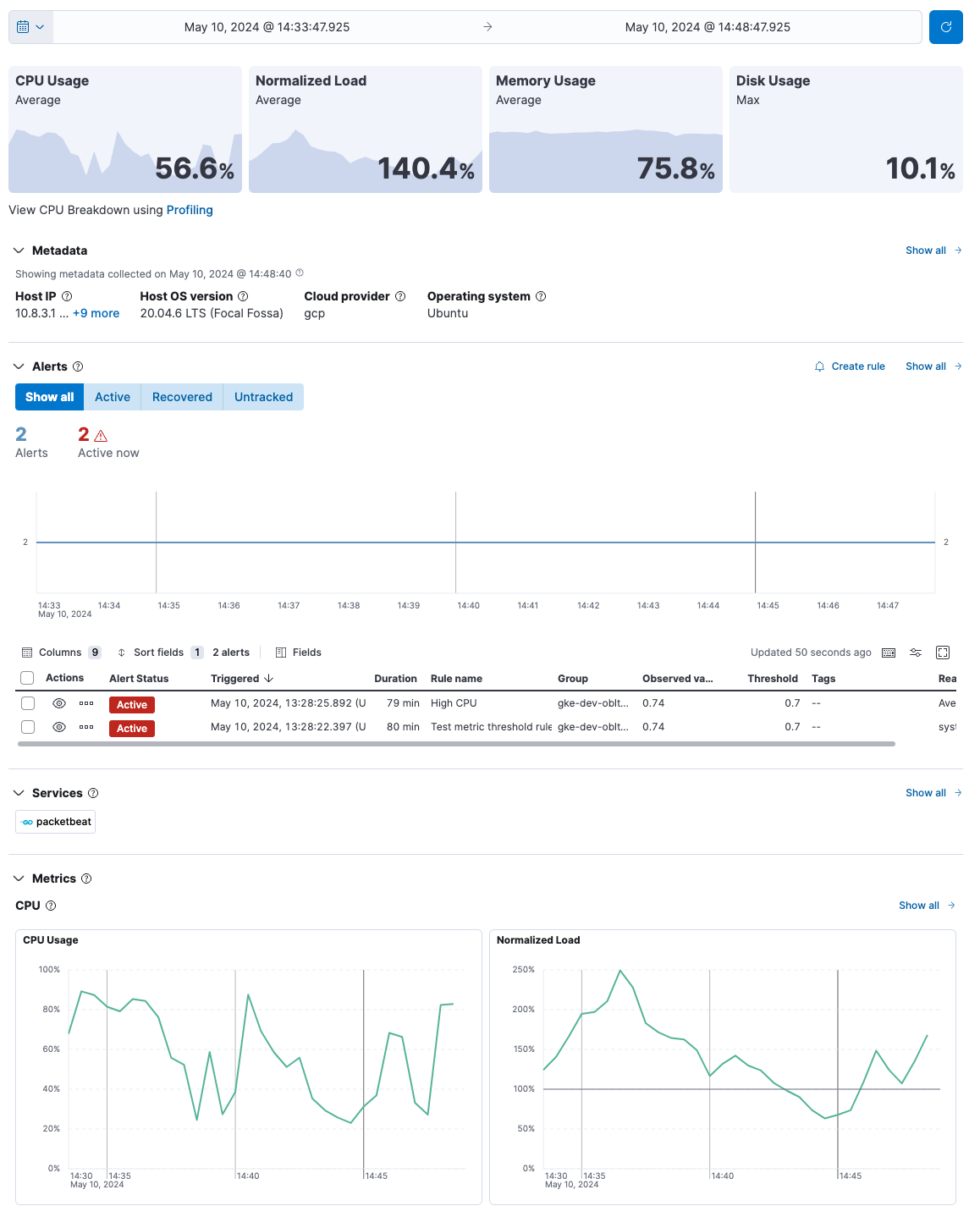980x1217 pixels.
Task: Open alerts table display settings icon
Action: [916, 653]
